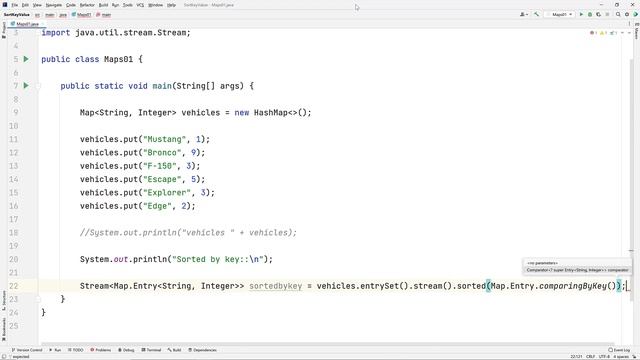The height and width of the screenshot is (360, 640).
Task: Fold the main method with gutter marker
Action: pos(38,86)
